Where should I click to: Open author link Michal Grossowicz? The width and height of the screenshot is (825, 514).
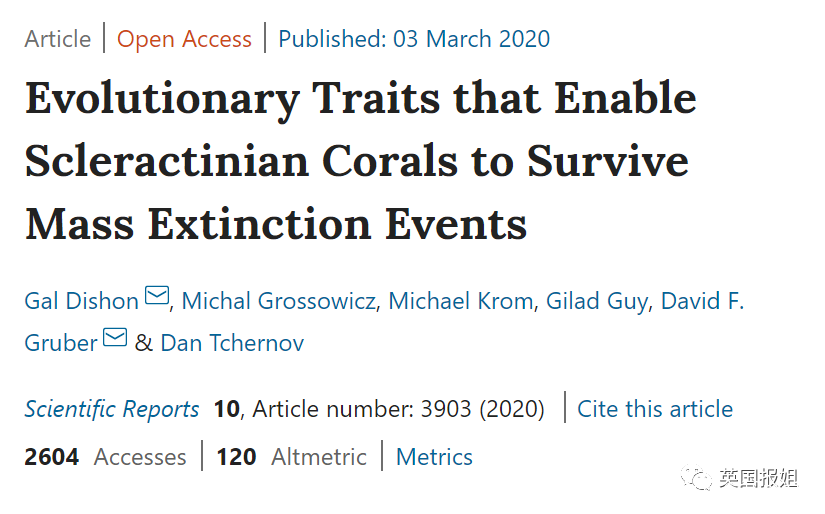pyautogui.click(x=278, y=301)
